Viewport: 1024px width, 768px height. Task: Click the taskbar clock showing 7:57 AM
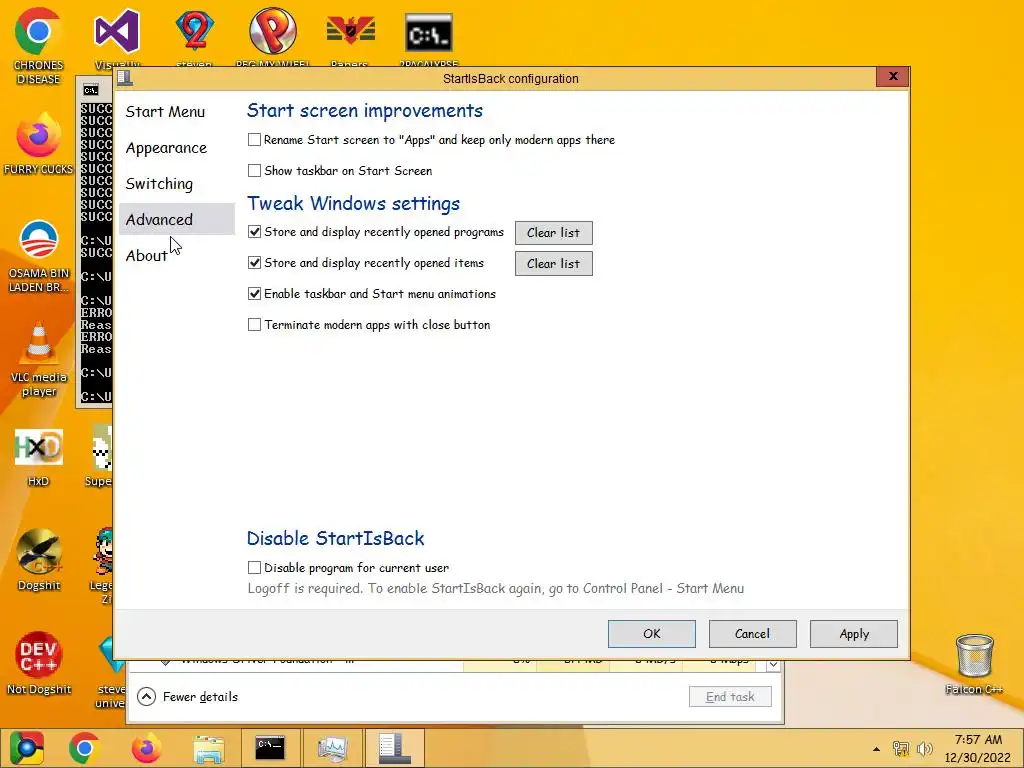pyautogui.click(x=978, y=748)
